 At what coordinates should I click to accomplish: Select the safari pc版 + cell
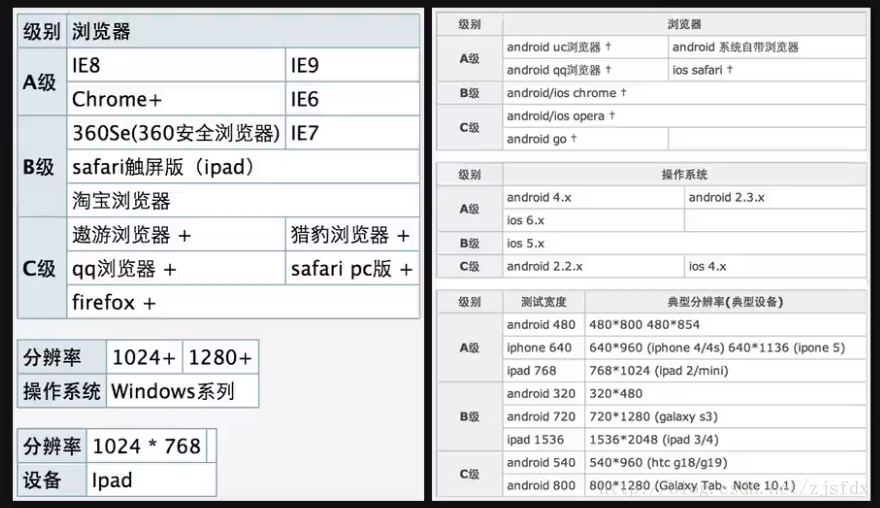click(x=352, y=268)
